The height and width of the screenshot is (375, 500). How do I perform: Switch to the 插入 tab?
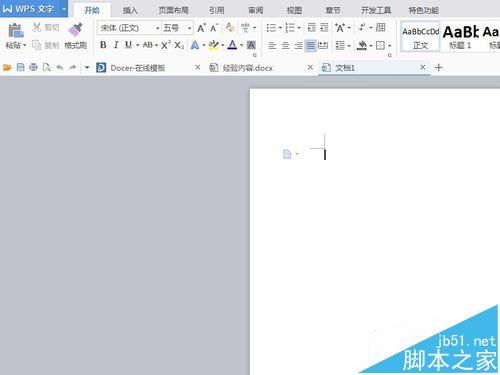point(130,10)
